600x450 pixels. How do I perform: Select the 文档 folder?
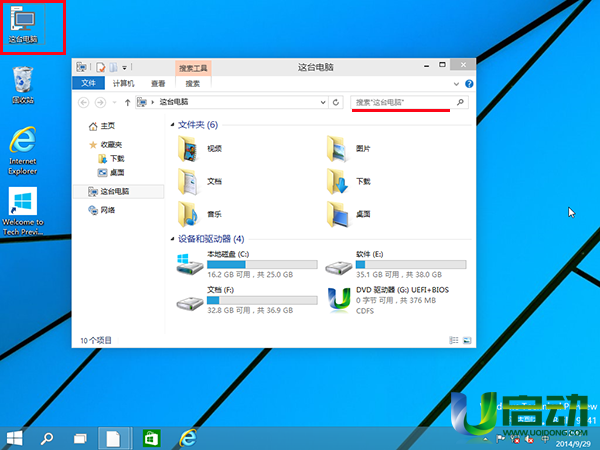tap(200, 181)
